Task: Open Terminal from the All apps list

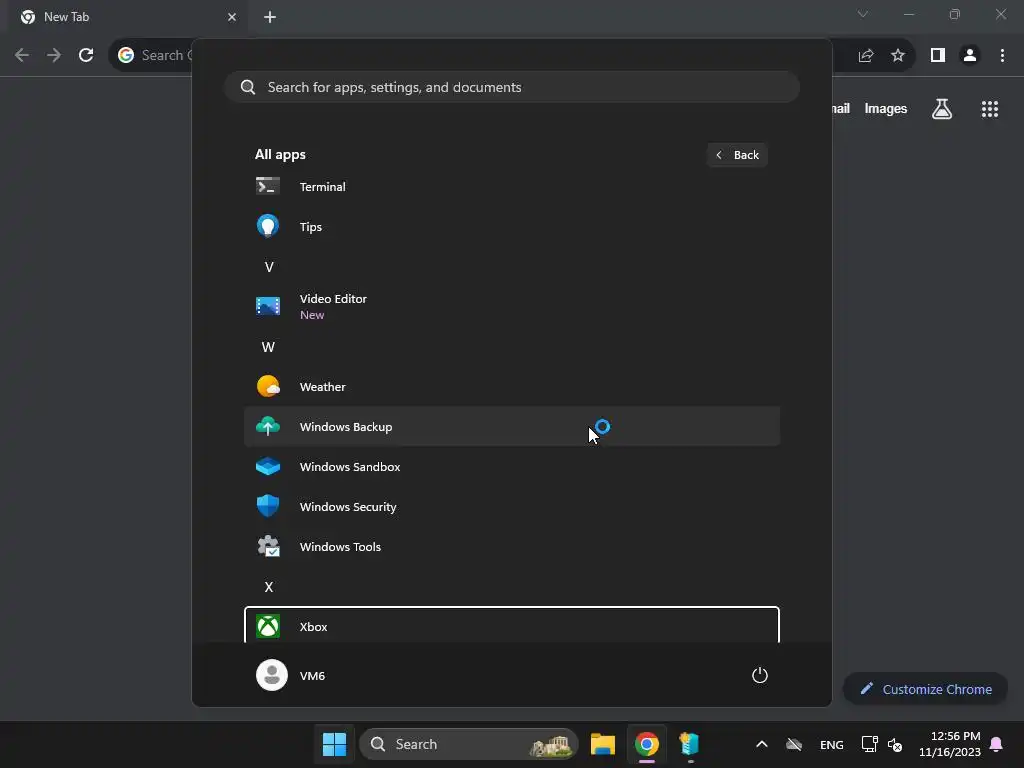Action: click(x=511, y=187)
